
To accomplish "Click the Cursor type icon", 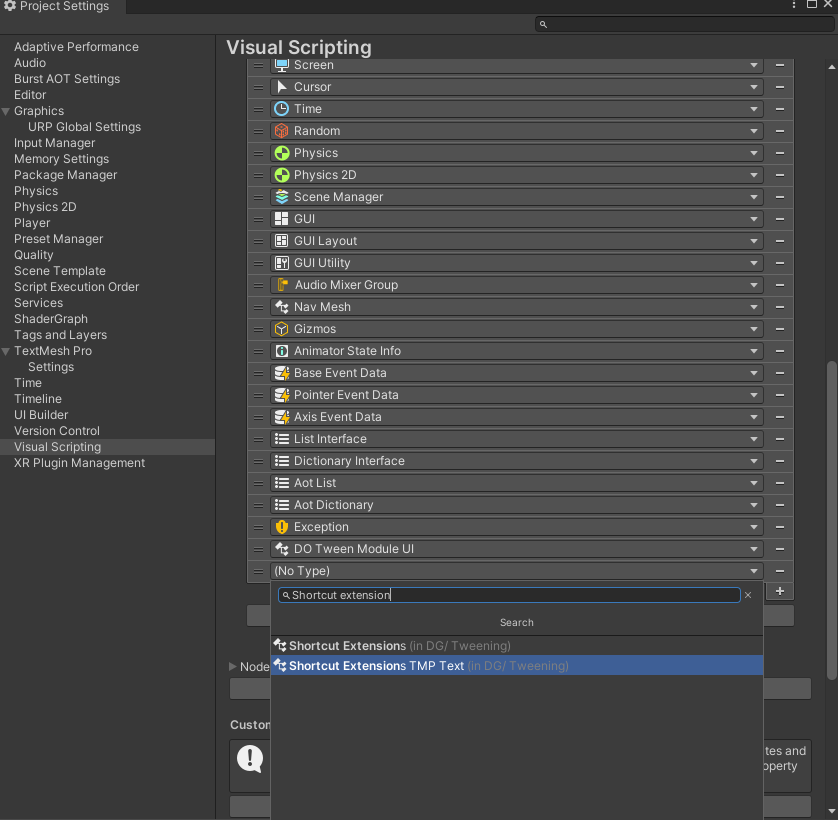I will point(282,87).
